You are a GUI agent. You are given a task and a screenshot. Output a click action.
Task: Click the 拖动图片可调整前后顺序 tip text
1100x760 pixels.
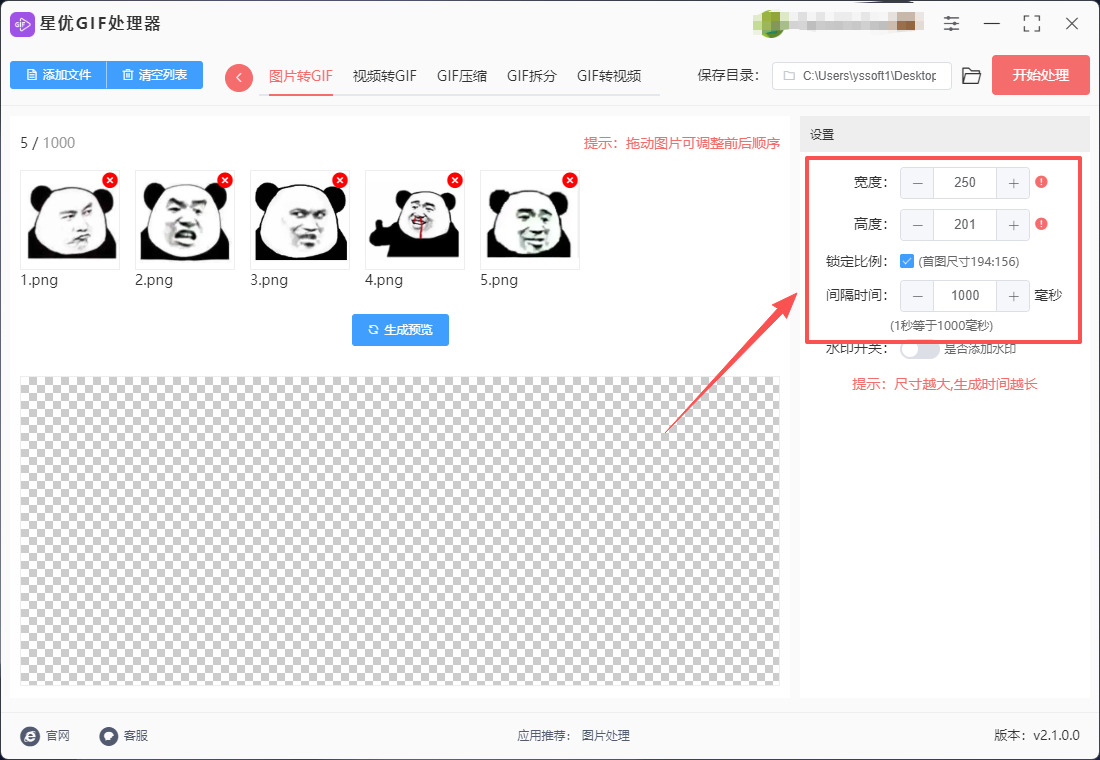(x=702, y=143)
